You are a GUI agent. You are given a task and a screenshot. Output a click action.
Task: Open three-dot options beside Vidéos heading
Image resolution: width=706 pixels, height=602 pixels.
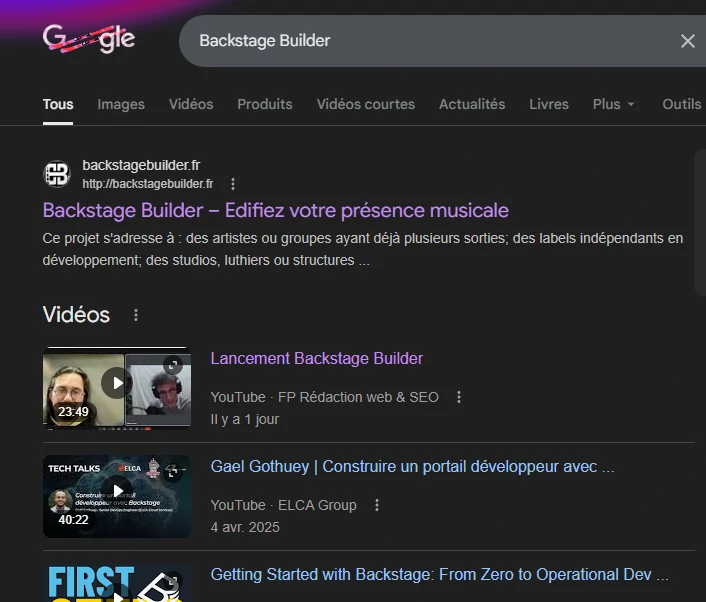click(x=136, y=315)
